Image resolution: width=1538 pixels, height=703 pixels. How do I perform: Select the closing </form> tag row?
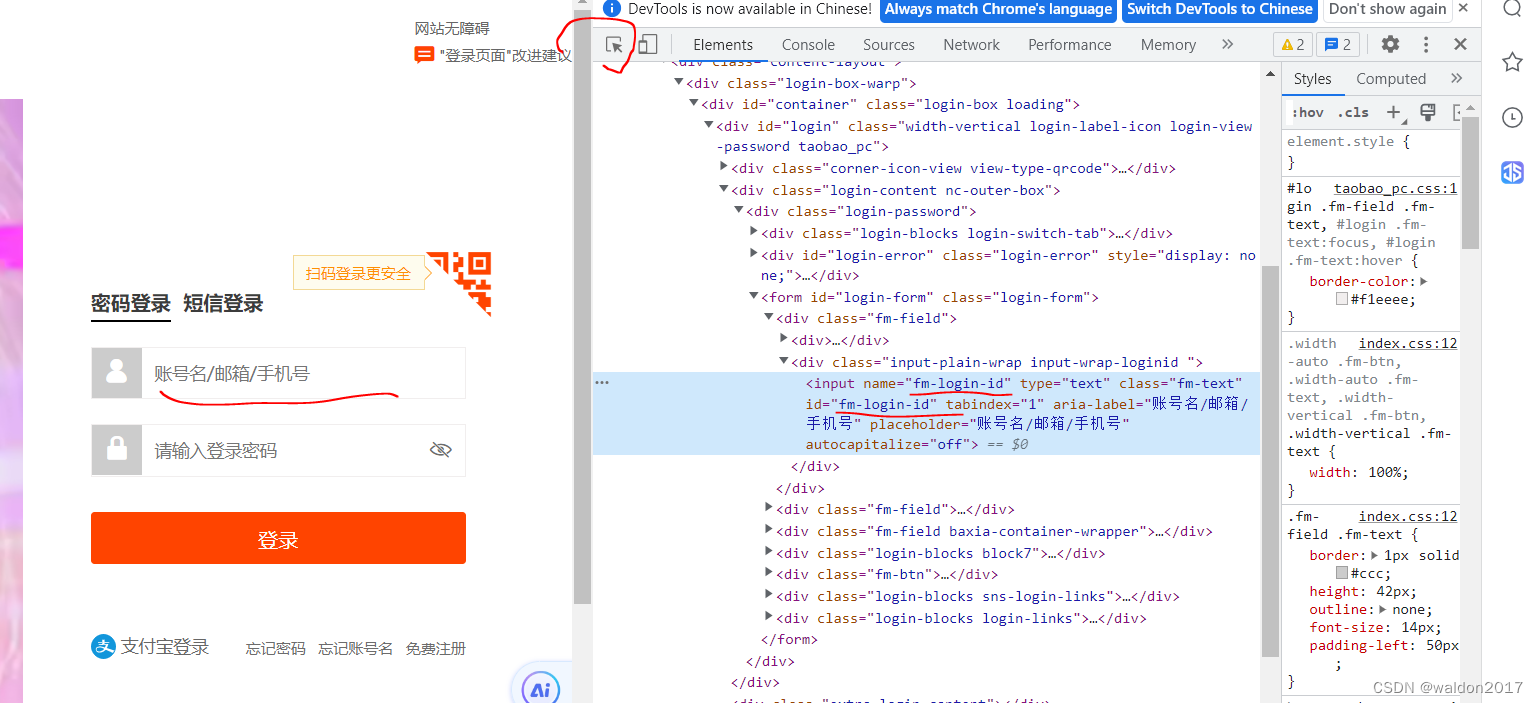coord(789,639)
